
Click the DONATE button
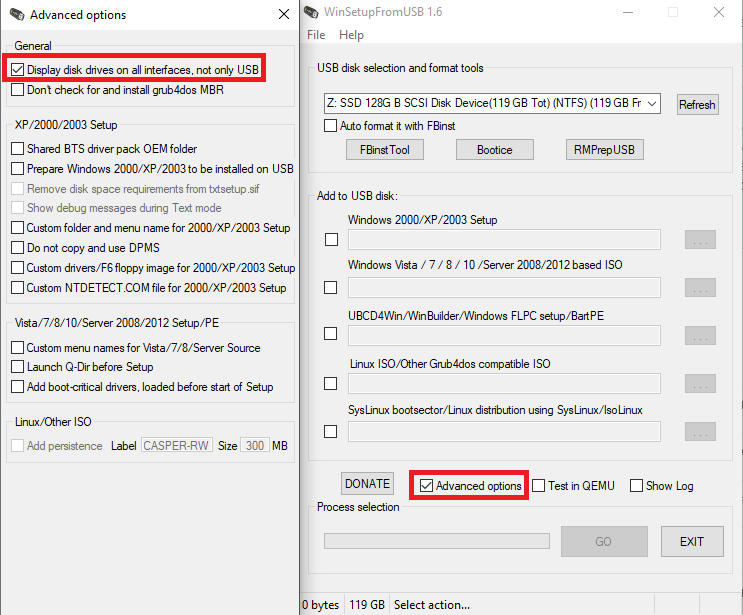point(367,484)
